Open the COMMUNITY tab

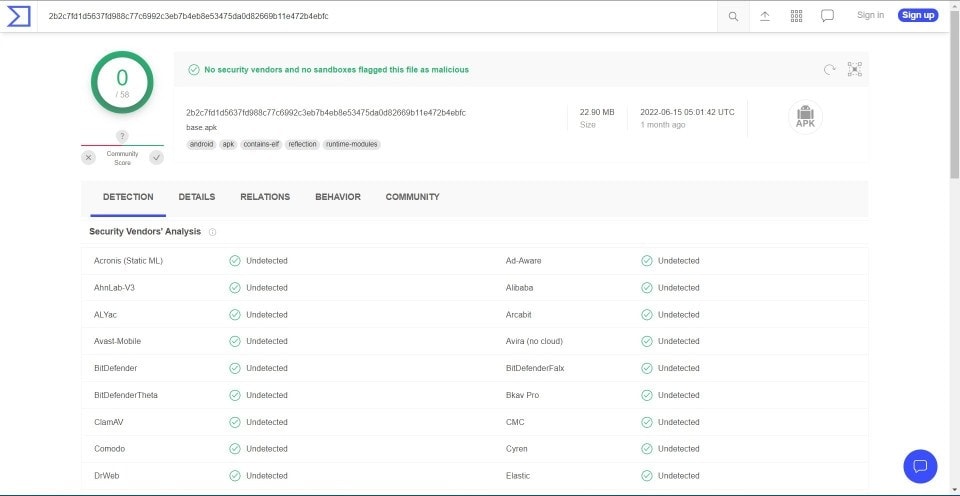(413, 197)
